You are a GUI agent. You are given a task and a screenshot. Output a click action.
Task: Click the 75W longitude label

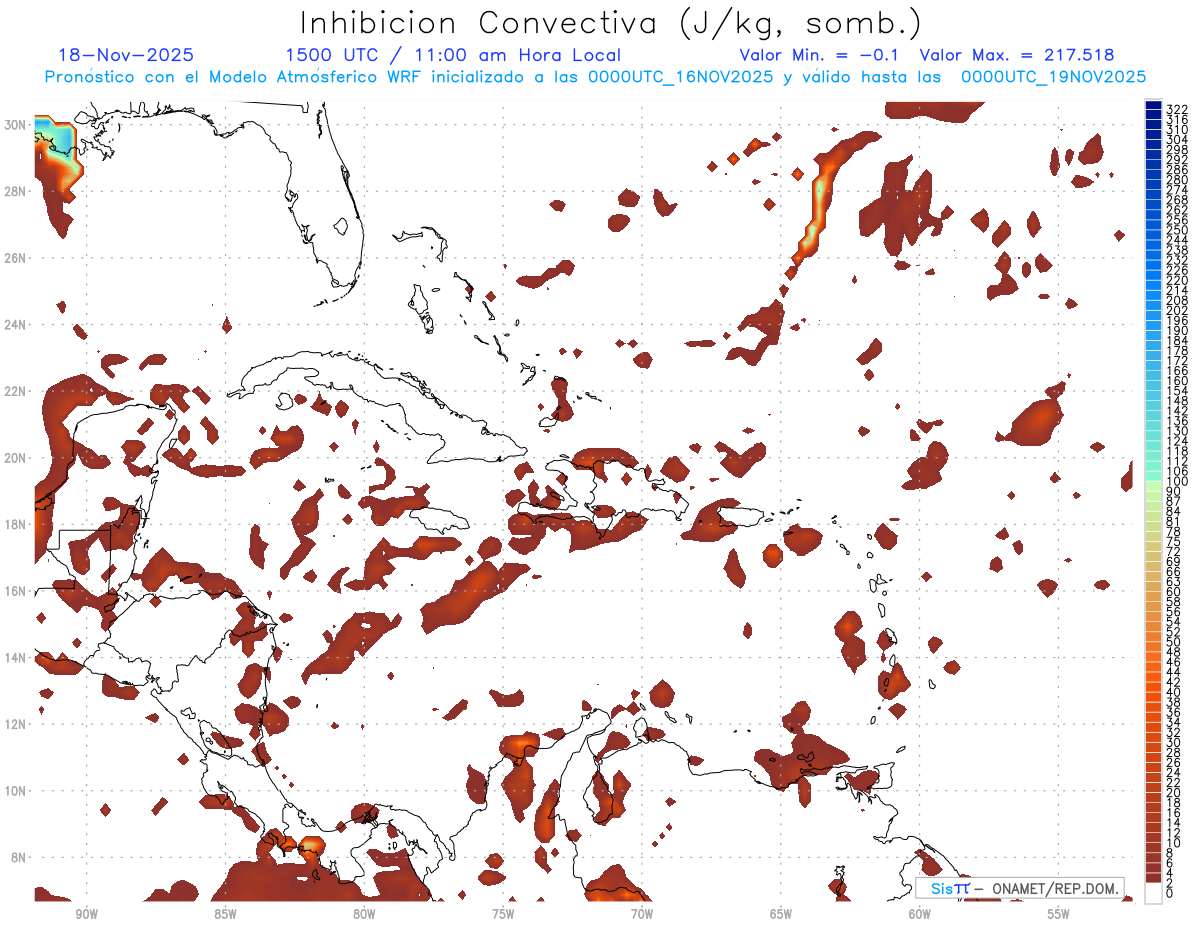pos(503,914)
